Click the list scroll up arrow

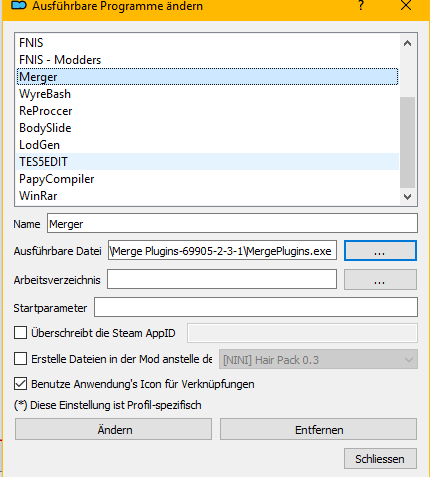coord(407,43)
